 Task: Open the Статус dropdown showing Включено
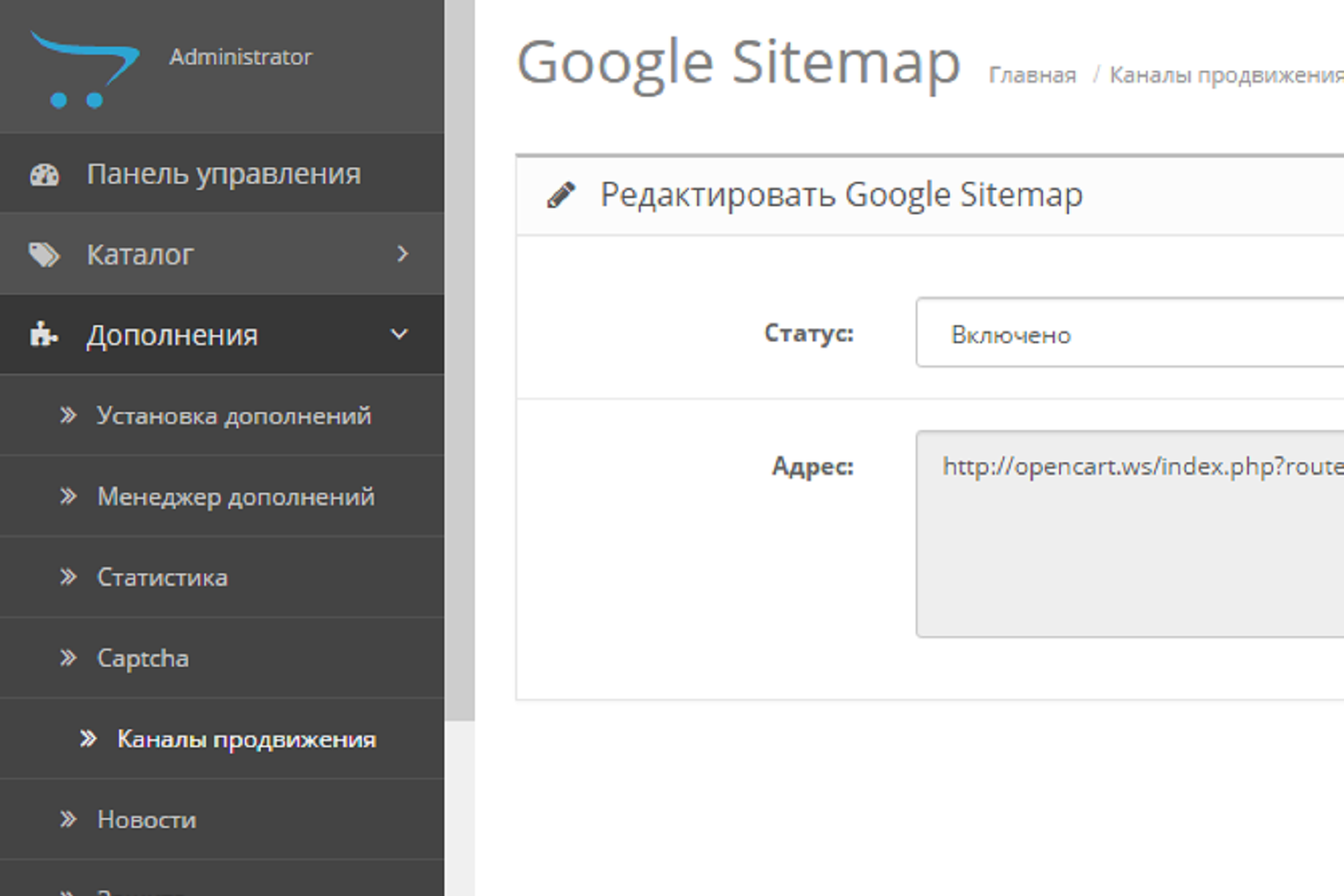1130,332
